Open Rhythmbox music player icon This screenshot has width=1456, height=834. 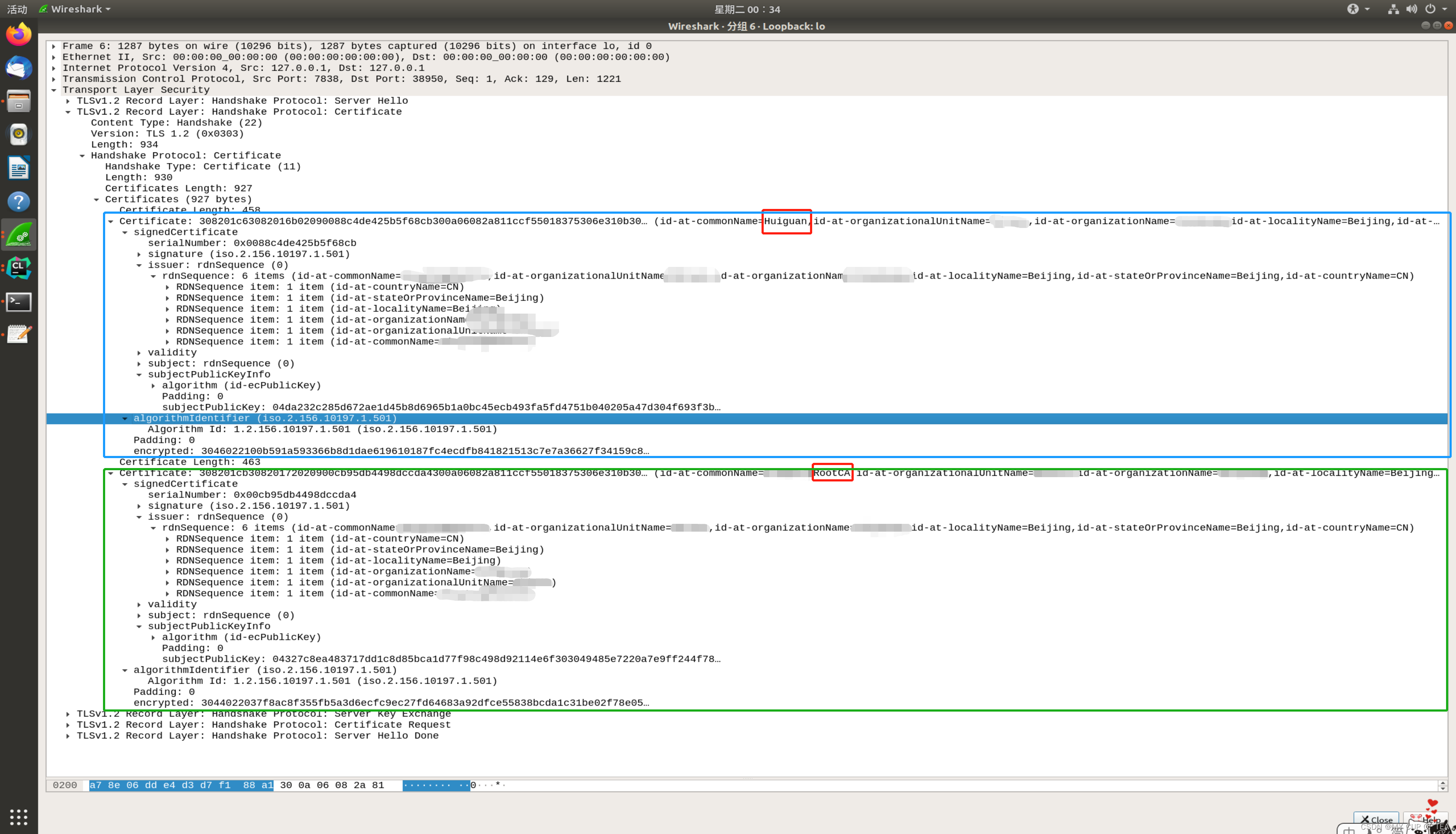[18, 135]
